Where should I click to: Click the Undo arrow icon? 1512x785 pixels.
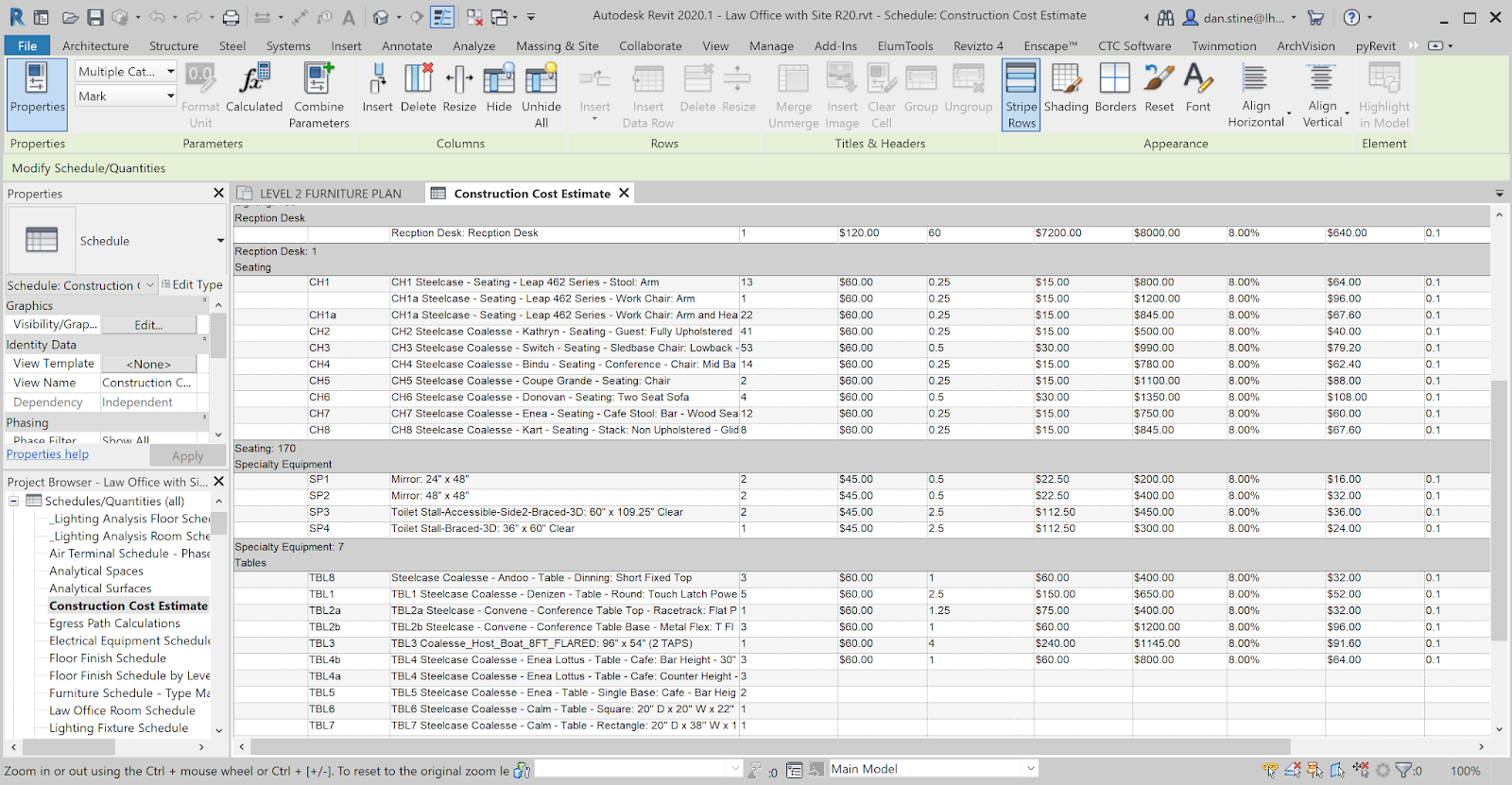click(156, 17)
